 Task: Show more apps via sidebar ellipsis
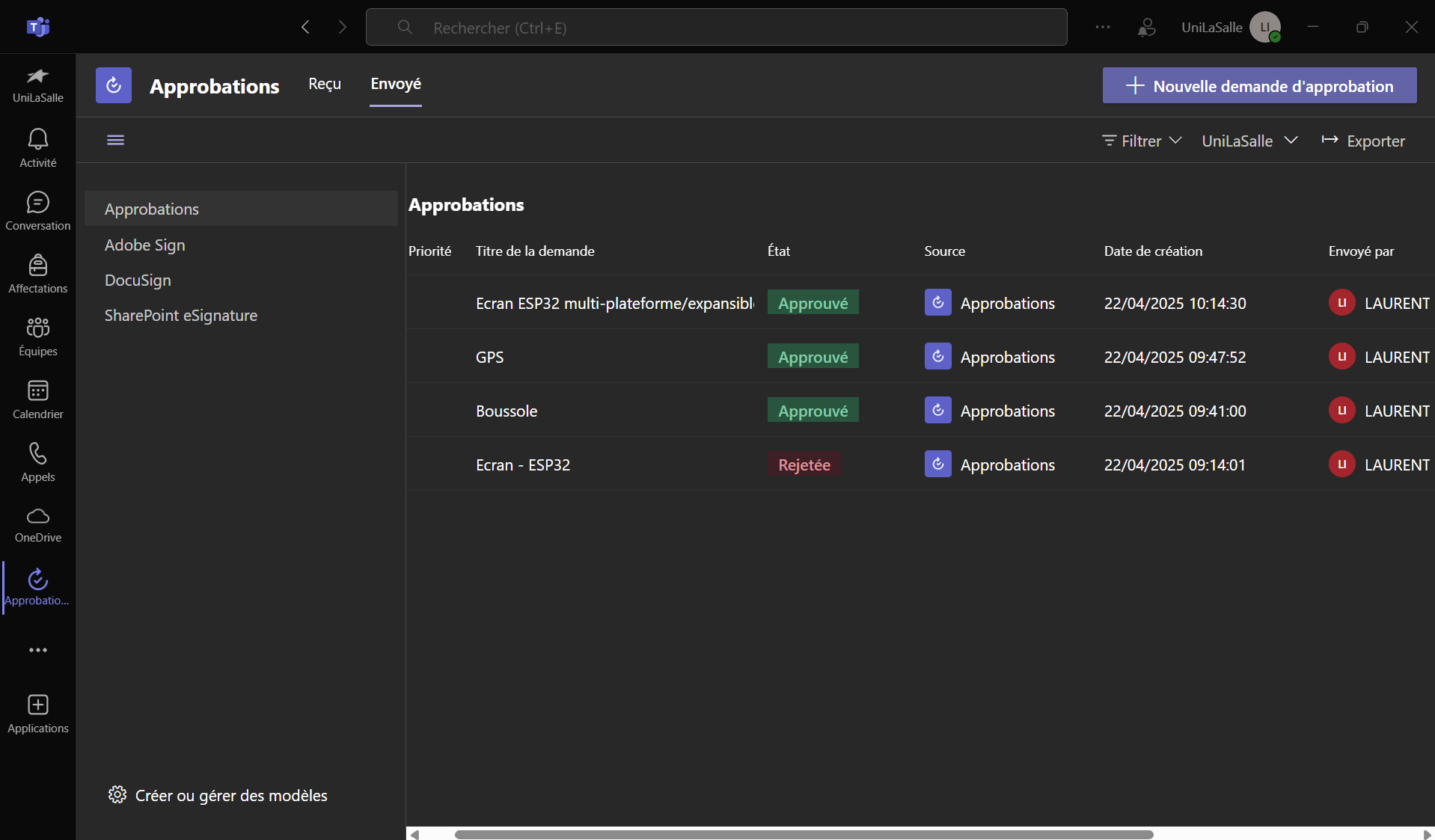click(37, 650)
